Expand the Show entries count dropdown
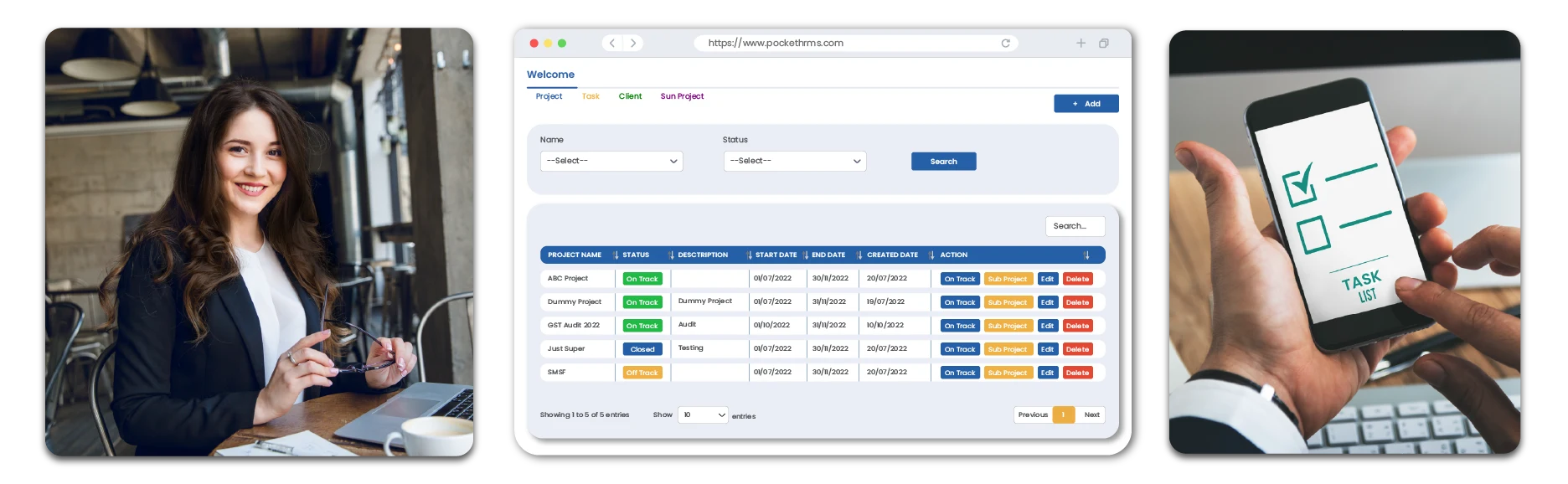This screenshot has width=1568, height=484. pyautogui.click(x=703, y=414)
